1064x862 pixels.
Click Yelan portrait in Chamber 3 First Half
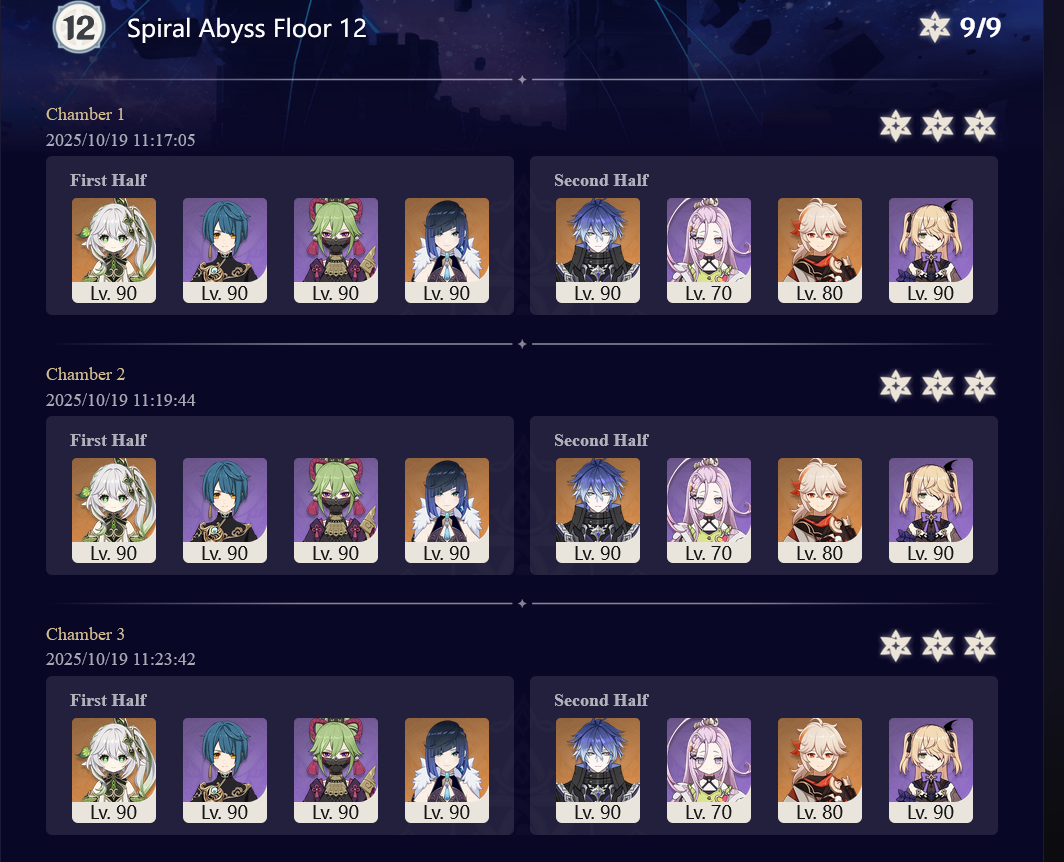click(x=446, y=770)
